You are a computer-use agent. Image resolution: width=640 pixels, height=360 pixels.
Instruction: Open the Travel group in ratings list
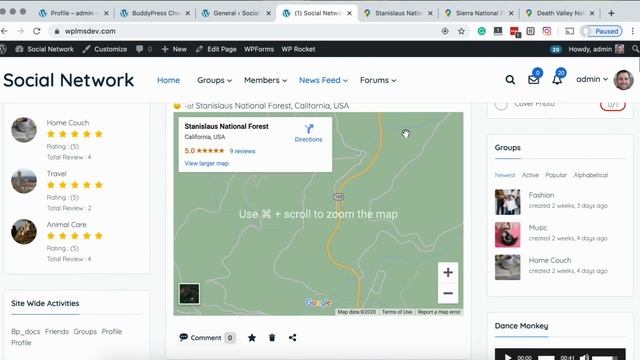tap(56, 173)
